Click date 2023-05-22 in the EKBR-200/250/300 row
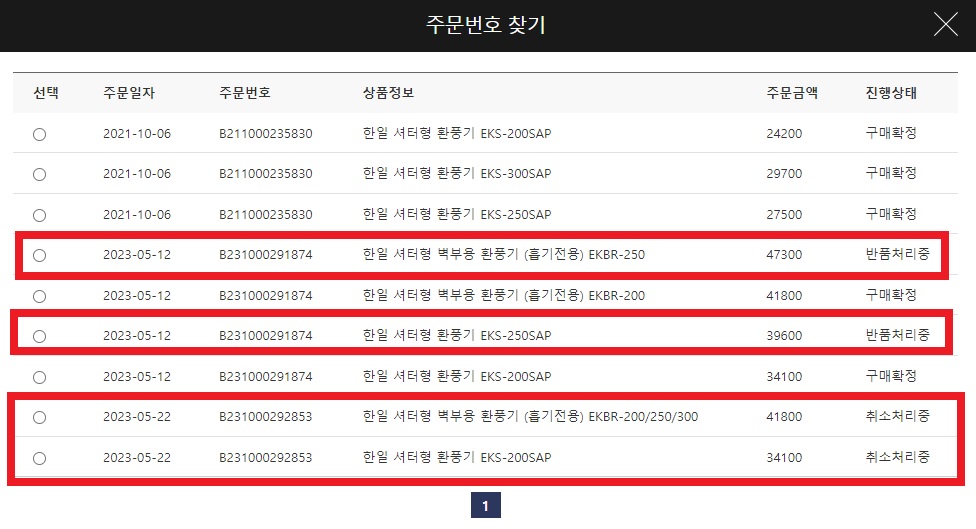Image resolution: width=976 pixels, height=529 pixels. (137, 416)
